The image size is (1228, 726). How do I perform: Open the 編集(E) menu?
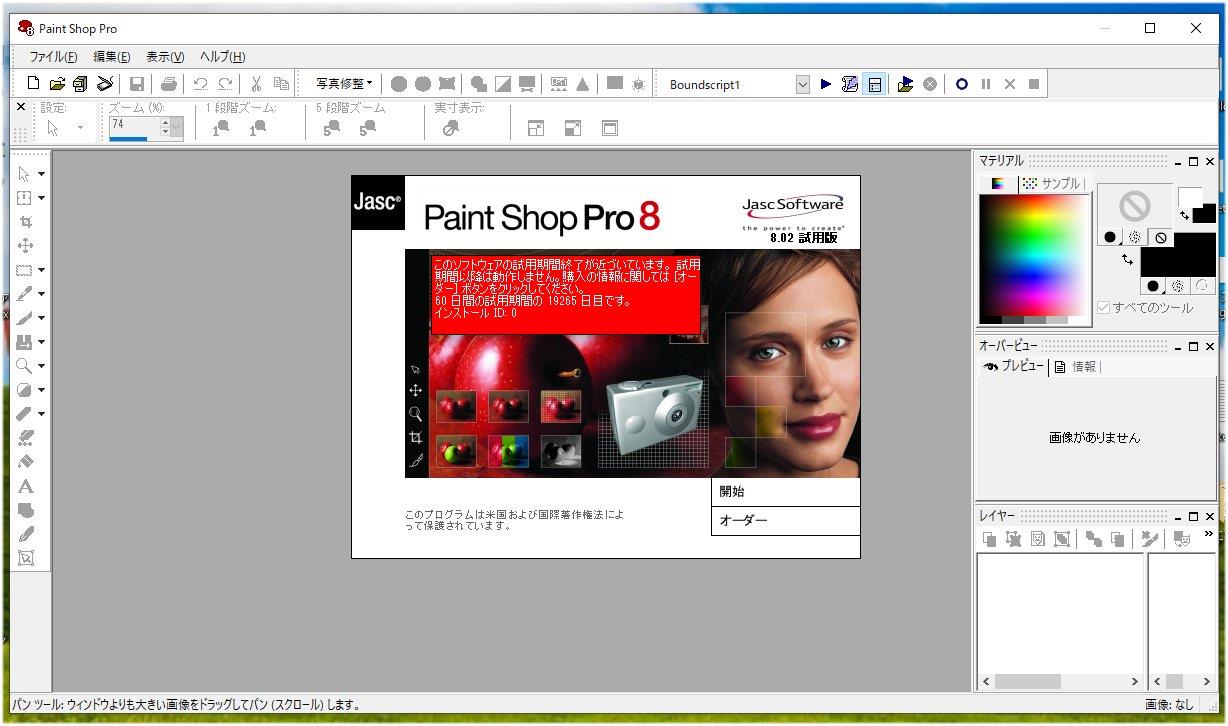click(x=111, y=56)
